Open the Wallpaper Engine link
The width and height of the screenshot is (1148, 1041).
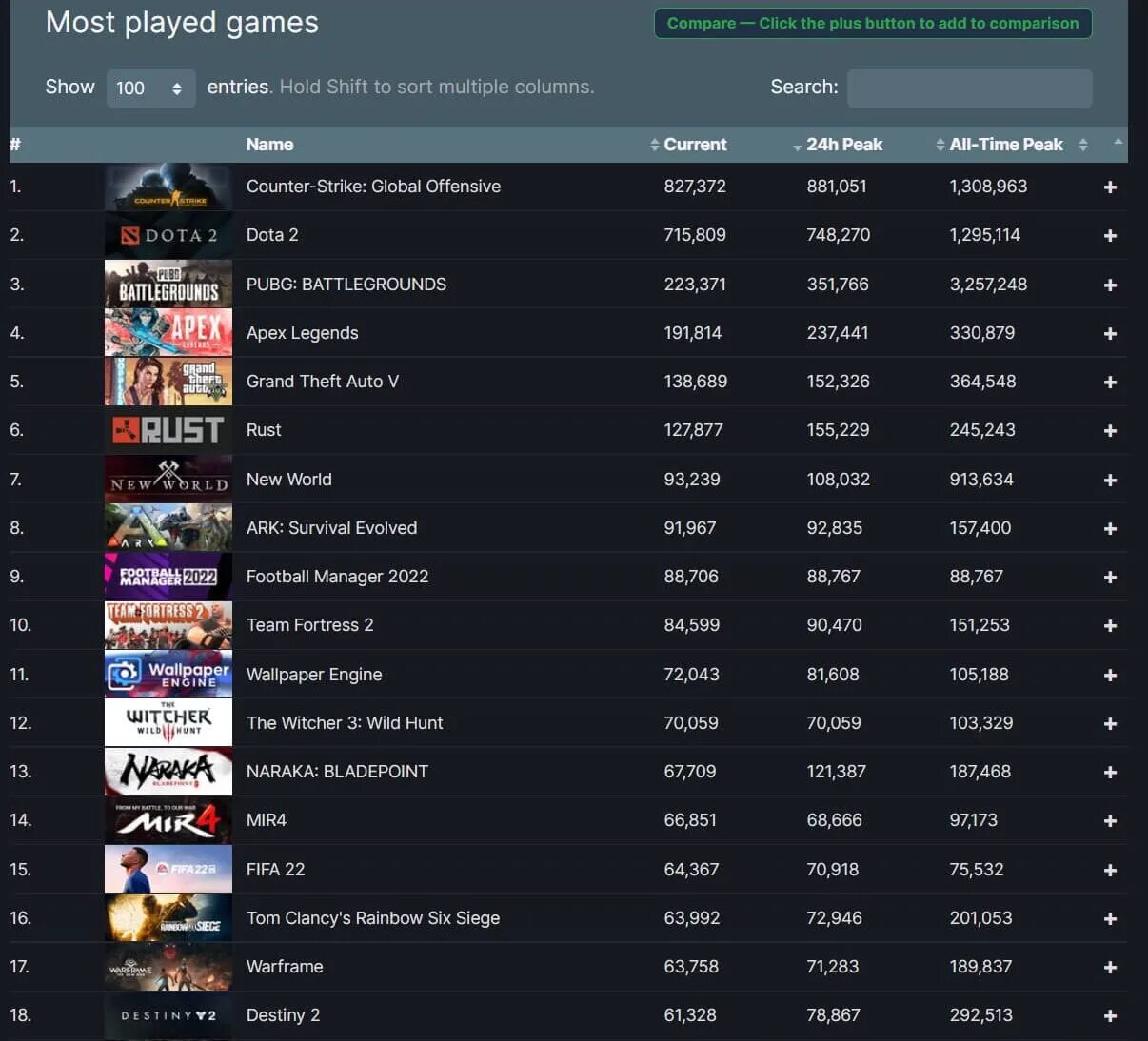coord(314,675)
